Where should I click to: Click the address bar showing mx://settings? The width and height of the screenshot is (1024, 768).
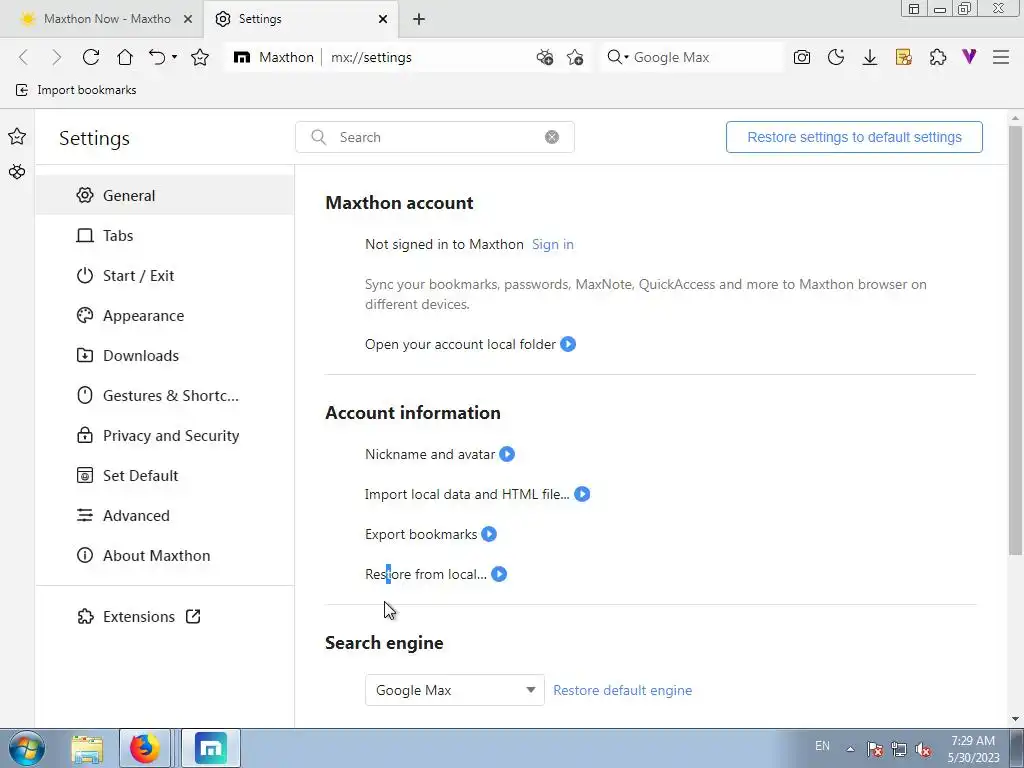(x=371, y=57)
